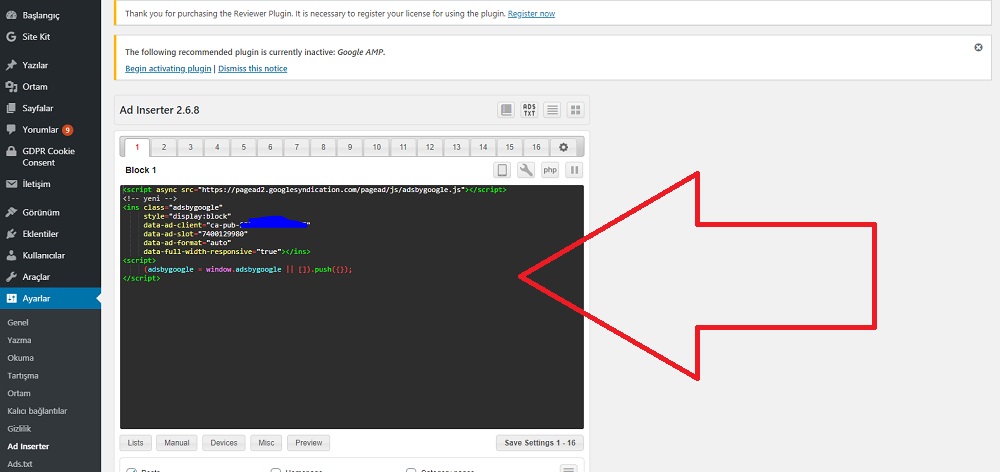Open Ad Inserter documentation book icon
1000x472 pixels.
click(x=506, y=110)
